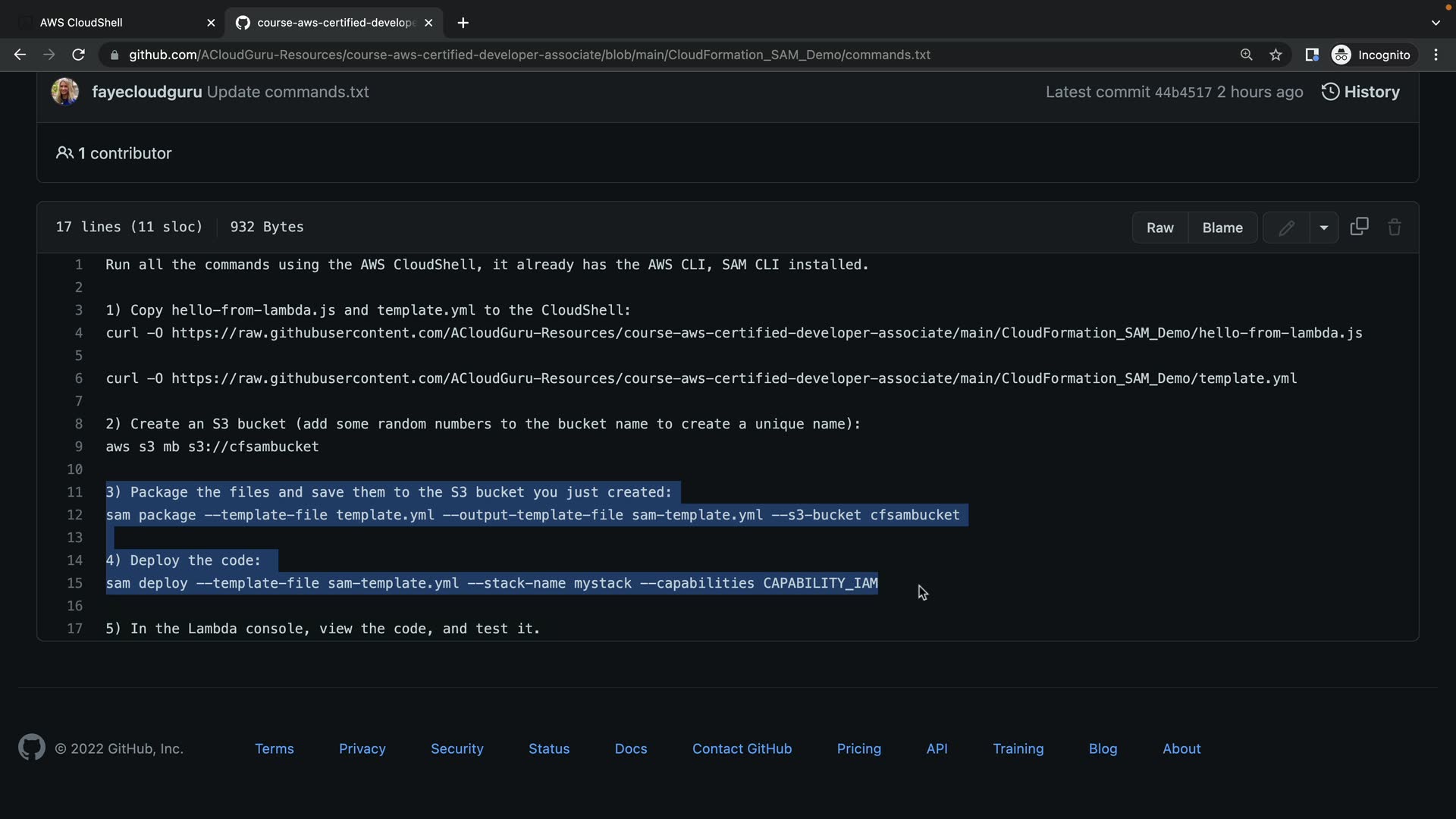
Task: Copy raw contents with the copy icon
Action: (x=1359, y=227)
